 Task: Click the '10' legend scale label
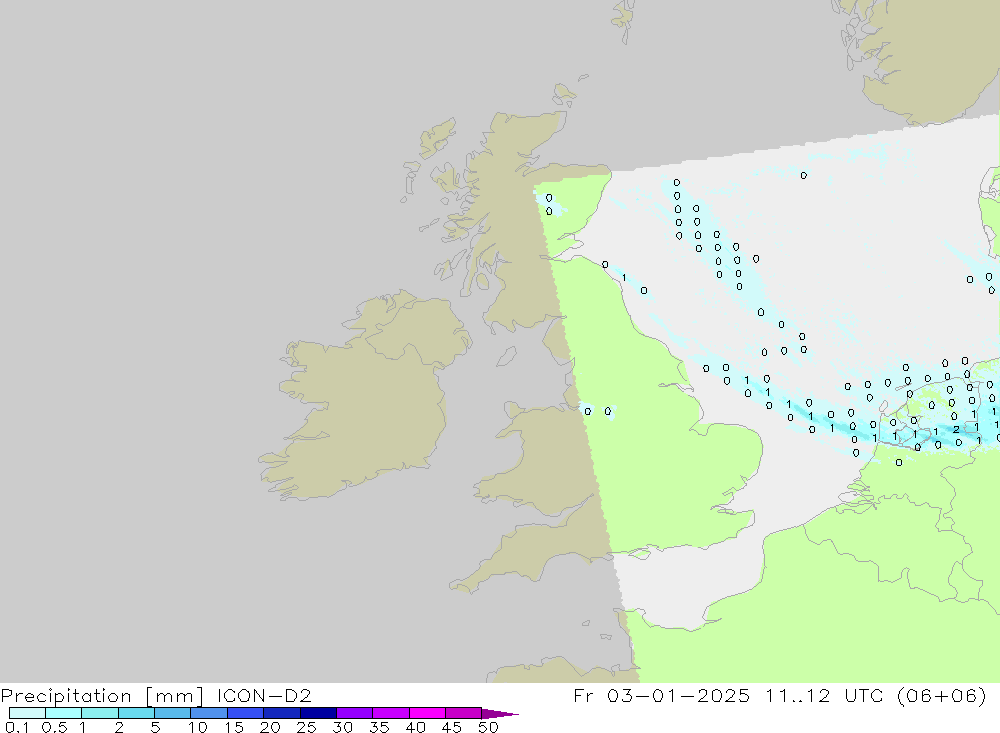[x=197, y=727]
